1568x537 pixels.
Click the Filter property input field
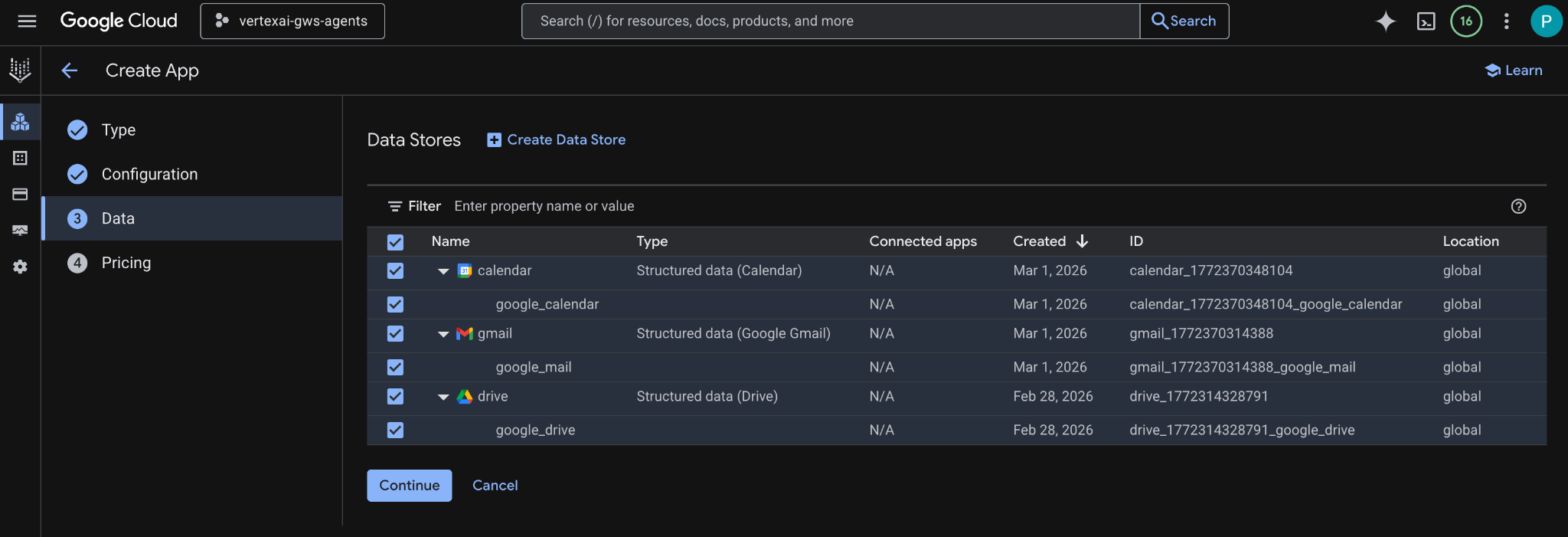tap(689, 206)
